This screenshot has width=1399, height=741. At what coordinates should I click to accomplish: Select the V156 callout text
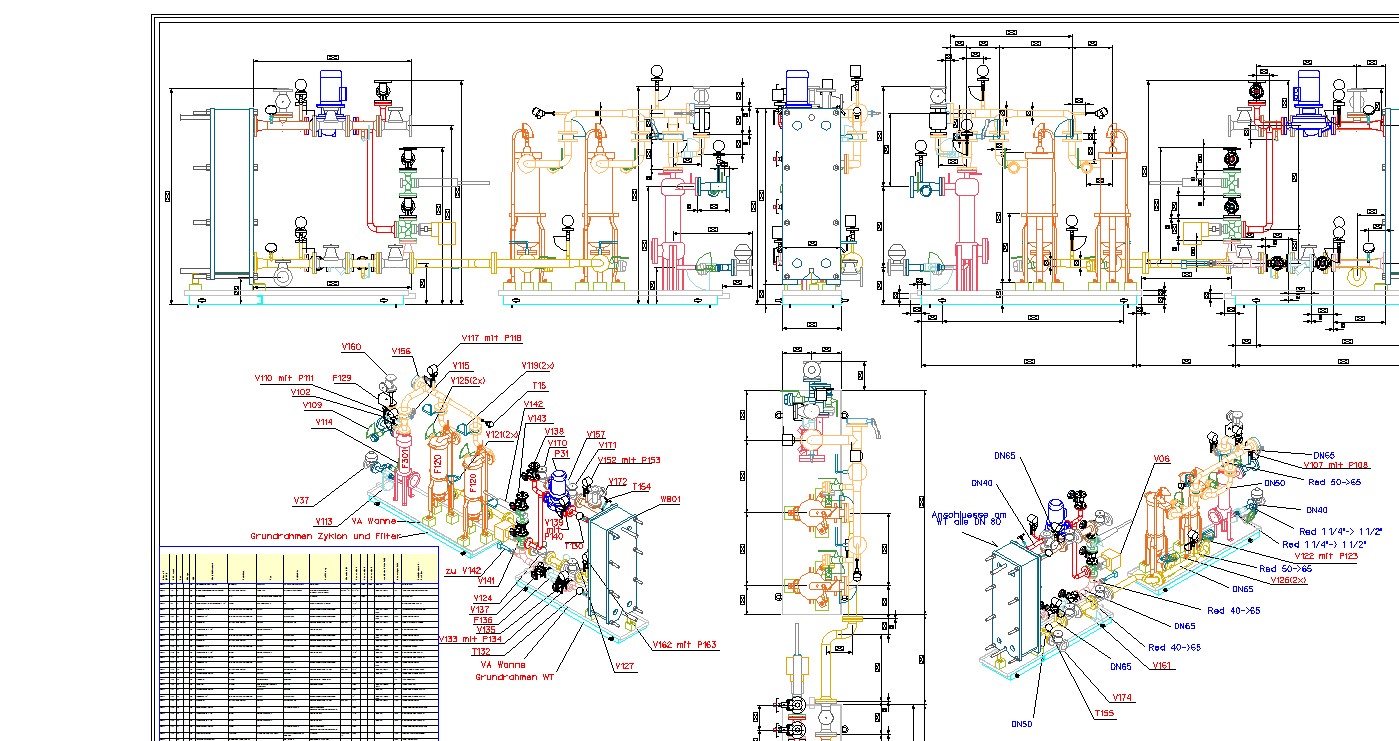(x=401, y=351)
